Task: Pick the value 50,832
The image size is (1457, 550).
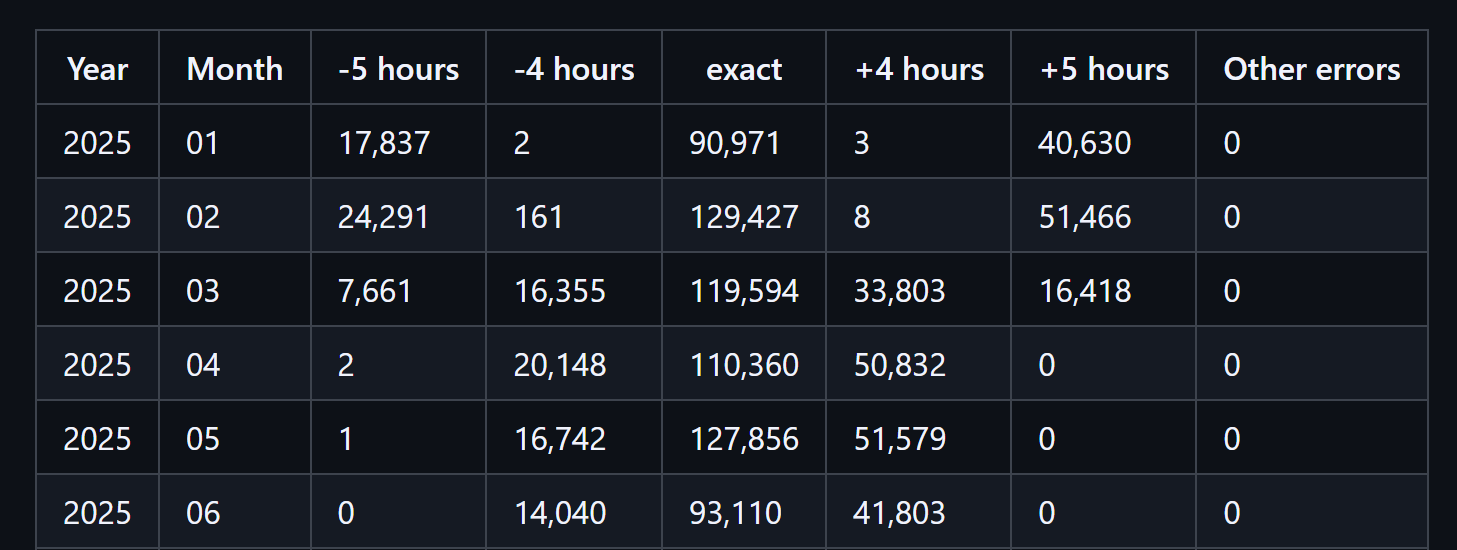Action: click(900, 365)
